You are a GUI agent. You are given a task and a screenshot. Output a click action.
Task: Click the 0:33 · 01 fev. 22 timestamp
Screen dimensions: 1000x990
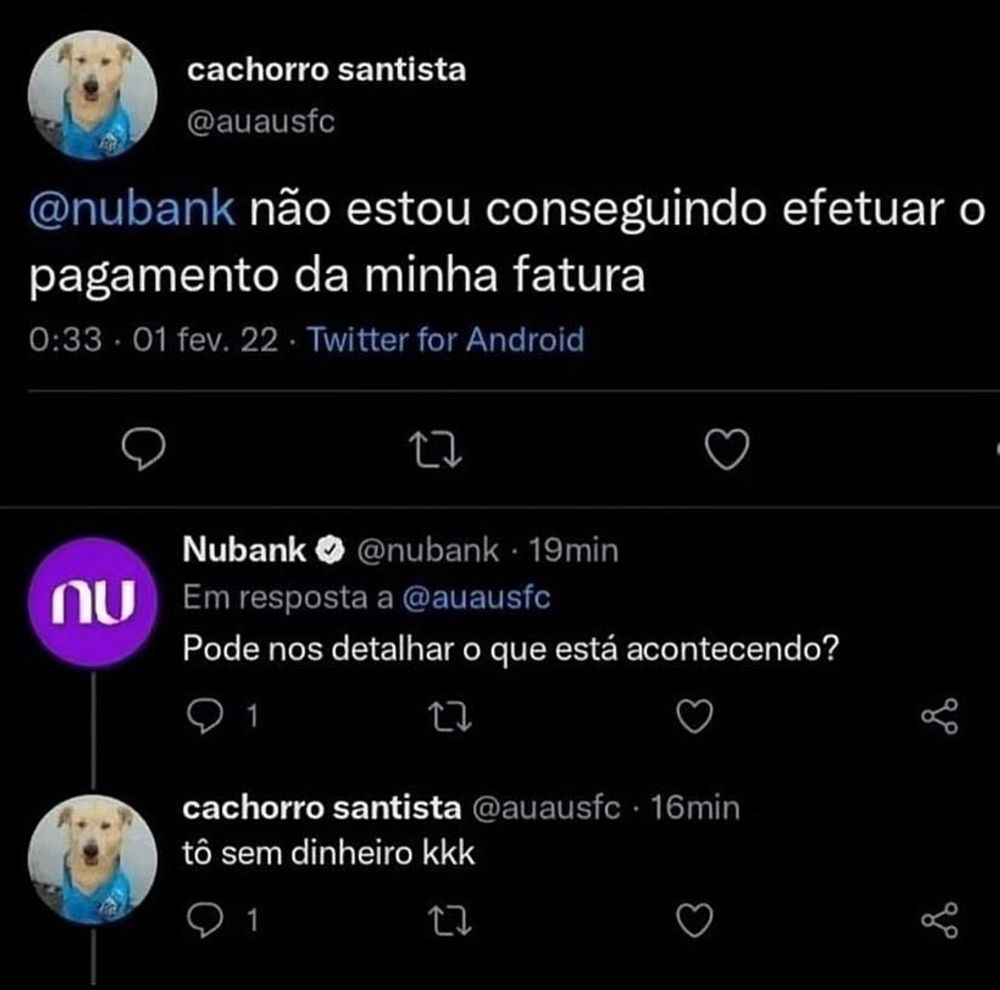click(154, 339)
